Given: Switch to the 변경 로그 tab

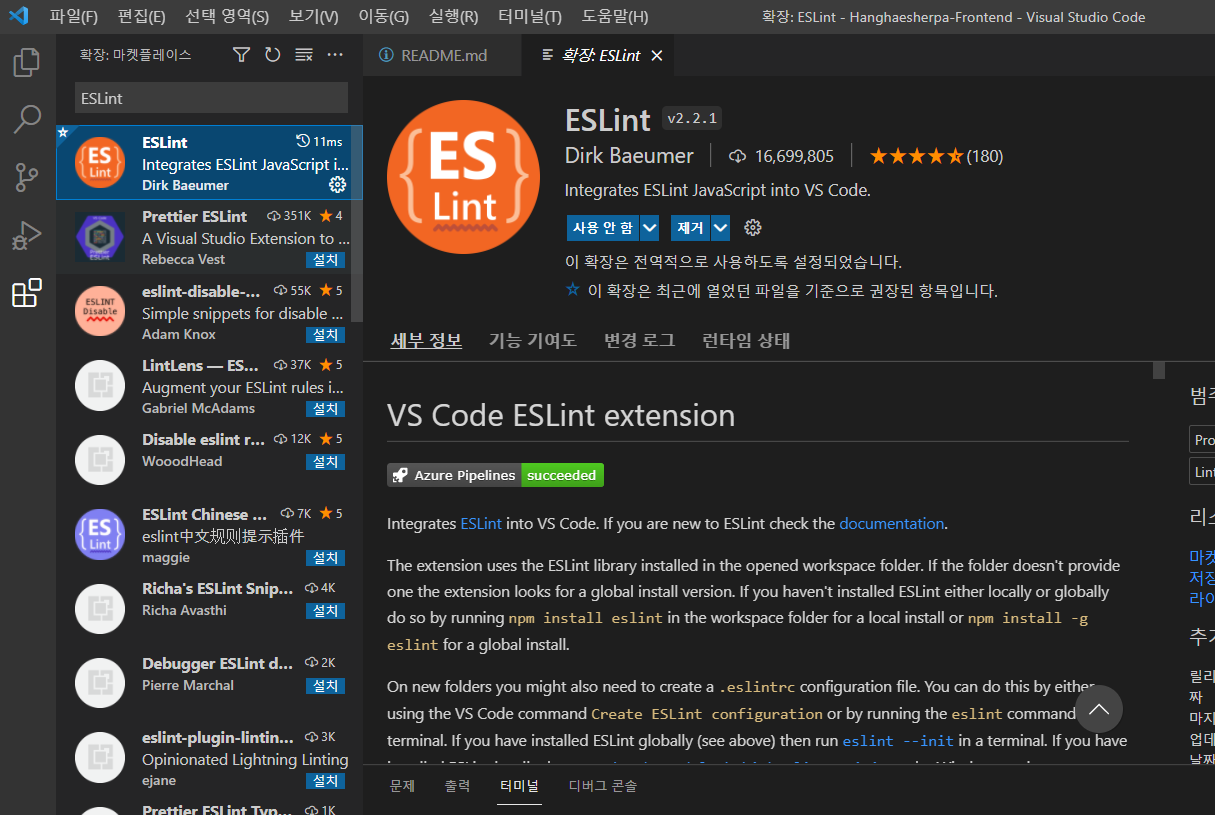Looking at the screenshot, I should pyautogui.click(x=639, y=341).
